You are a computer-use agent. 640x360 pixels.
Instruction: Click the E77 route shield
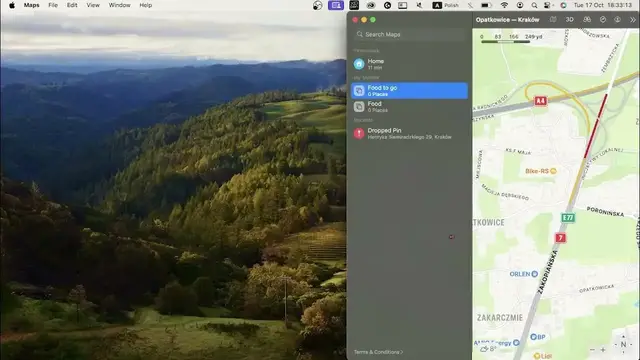pyautogui.click(x=568, y=218)
